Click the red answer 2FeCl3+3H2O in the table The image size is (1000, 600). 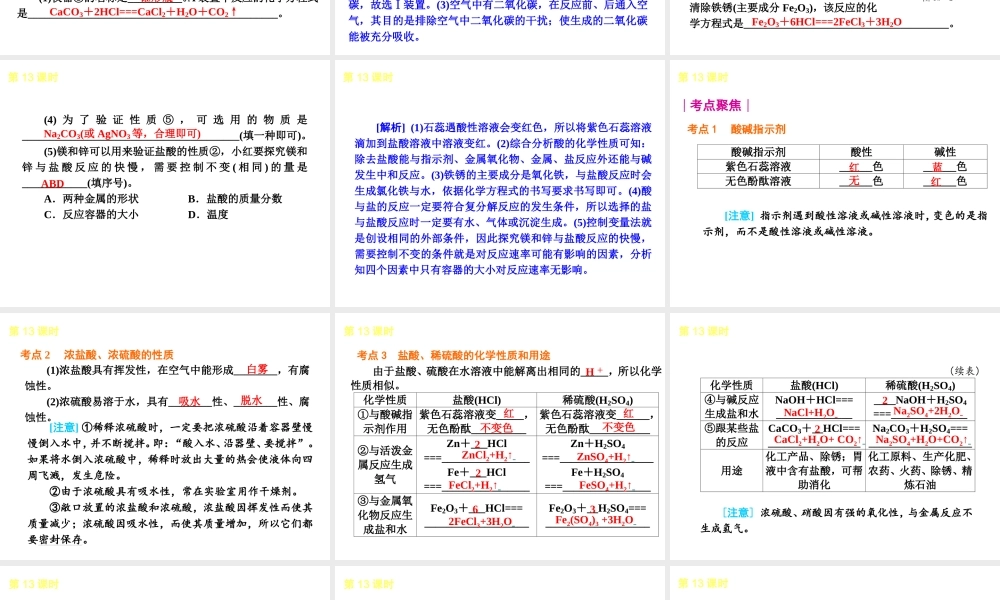click(x=480, y=521)
